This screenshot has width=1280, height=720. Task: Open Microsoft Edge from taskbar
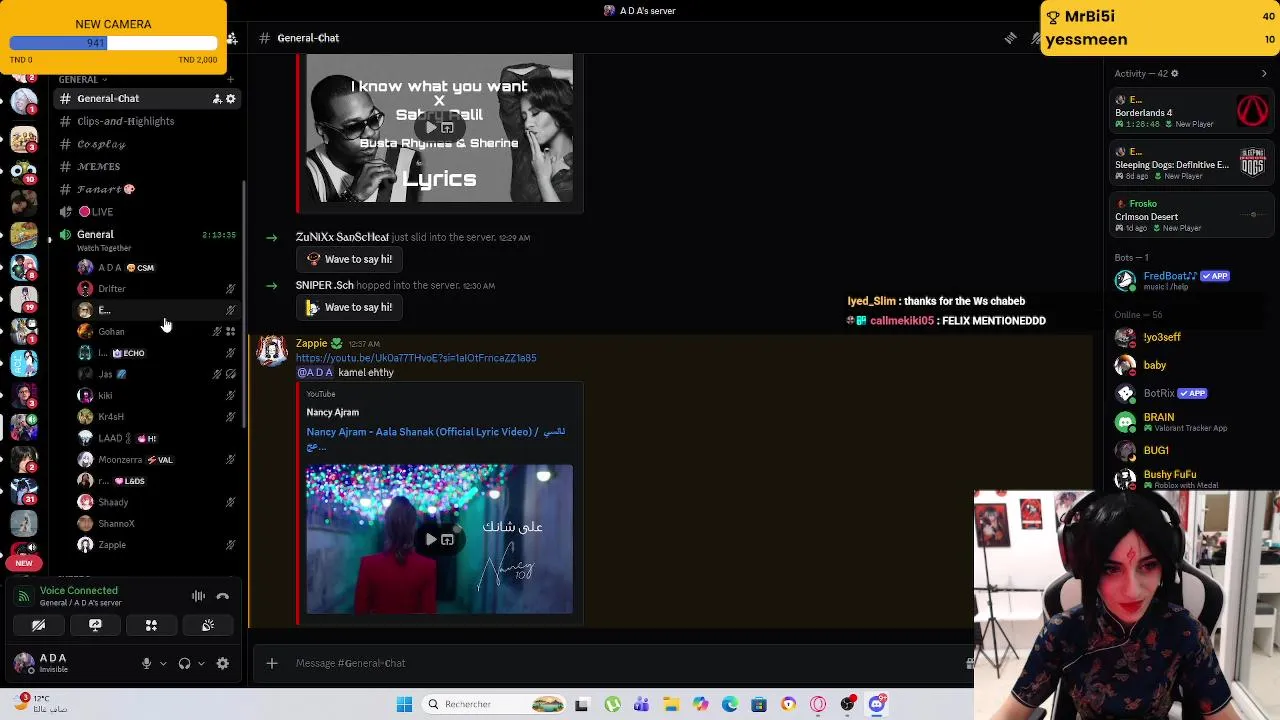point(730,704)
